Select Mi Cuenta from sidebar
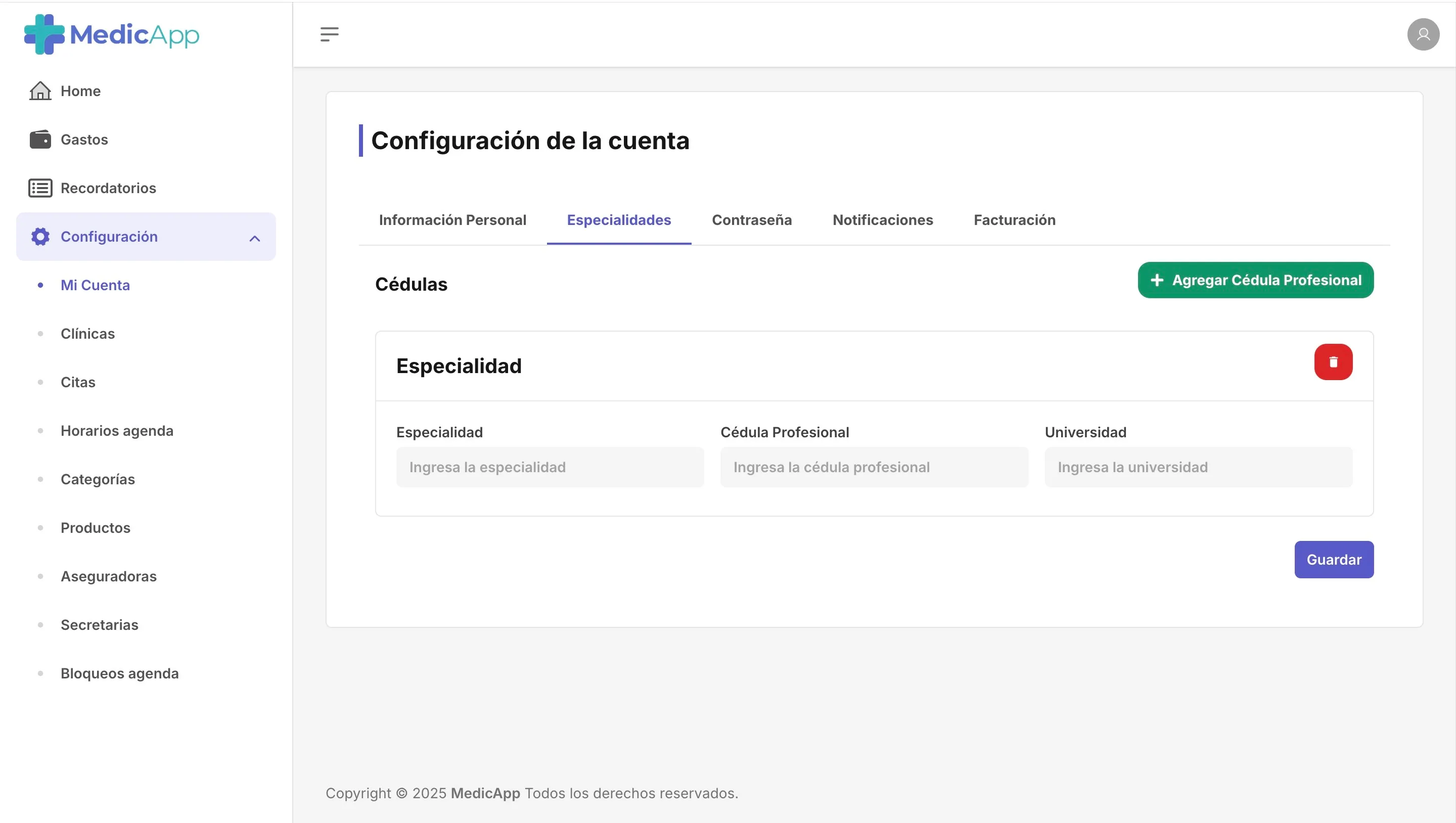 [x=95, y=285]
